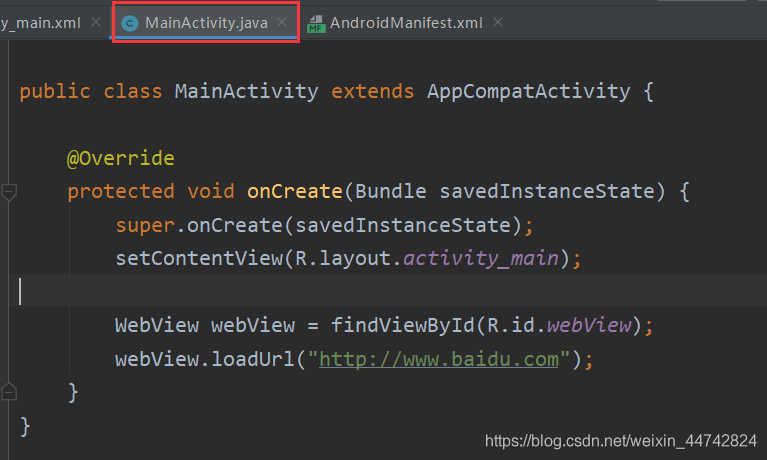This screenshot has width=767, height=460.
Task: Click the fold end marker at closing brace
Action: 9,392
